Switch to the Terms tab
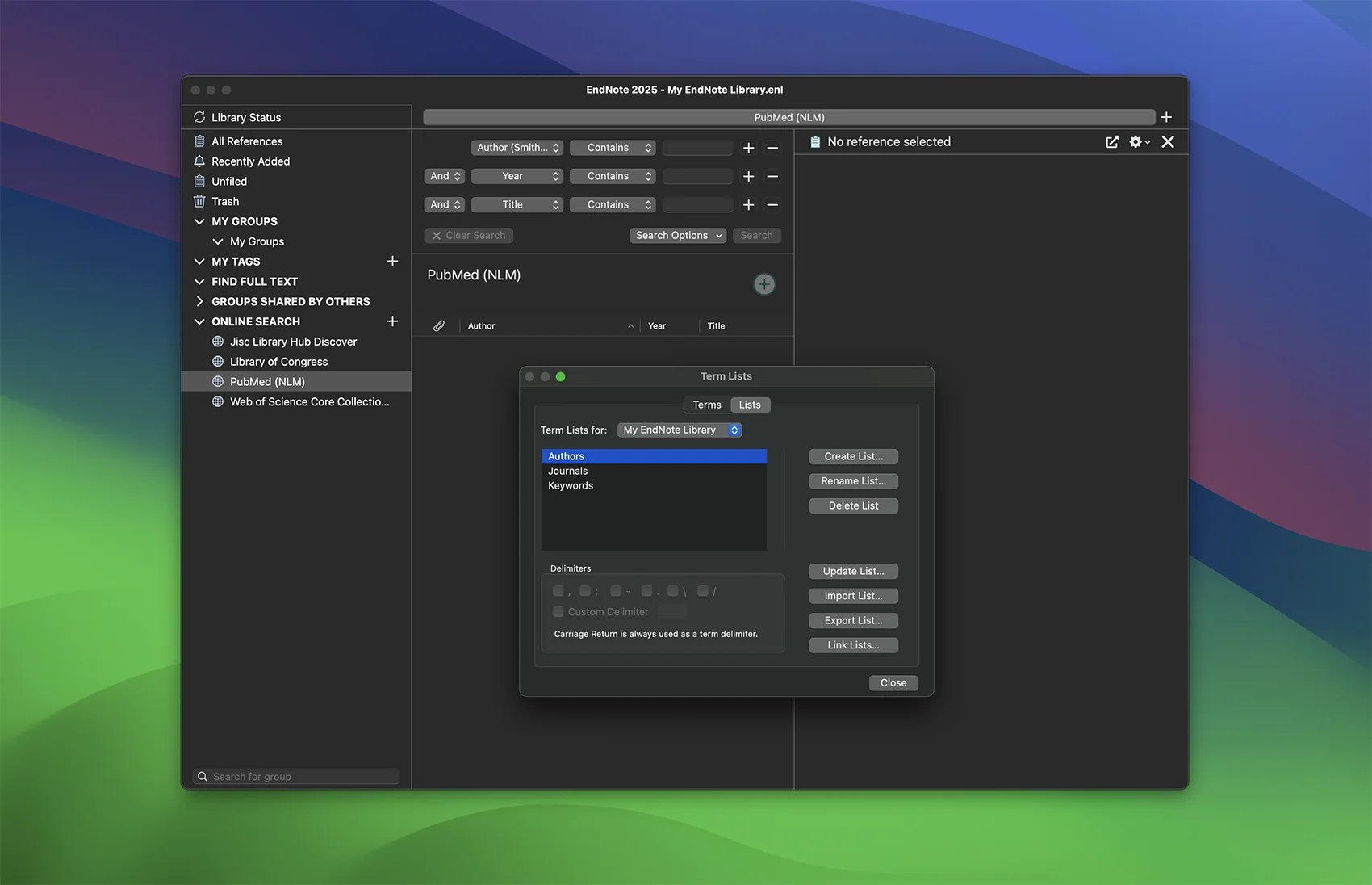 (x=707, y=405)
